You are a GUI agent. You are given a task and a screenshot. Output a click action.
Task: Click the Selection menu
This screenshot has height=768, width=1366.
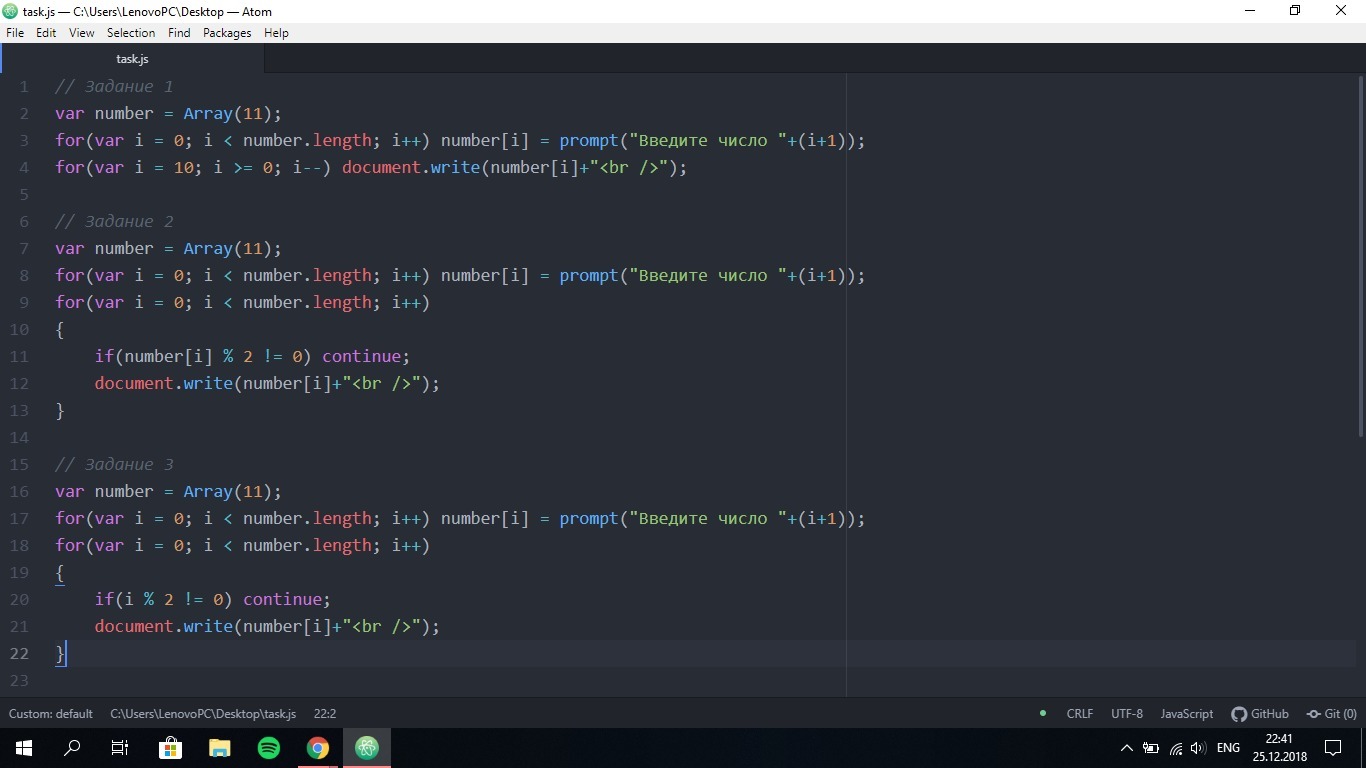(131, 33)
